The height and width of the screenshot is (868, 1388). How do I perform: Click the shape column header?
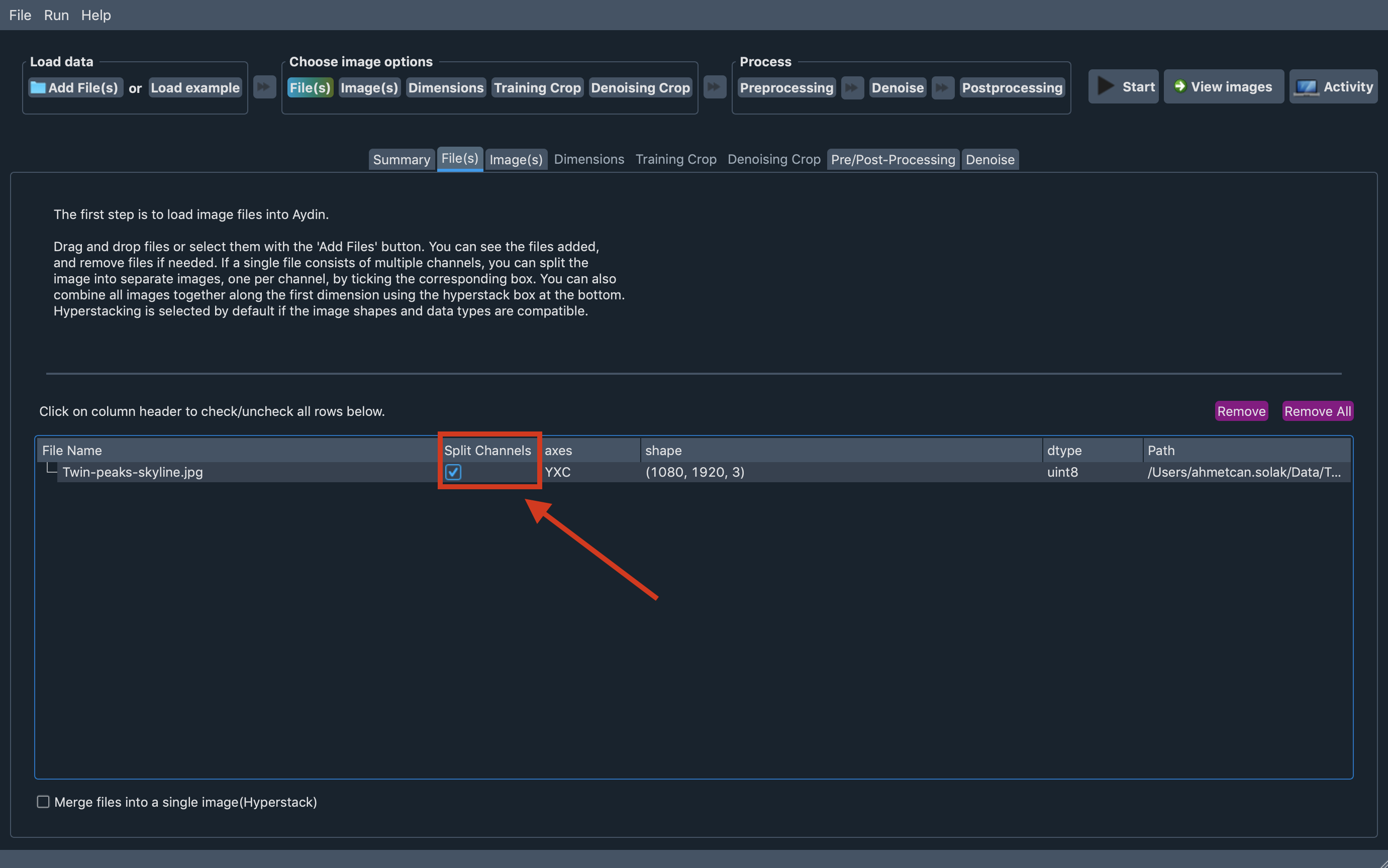[x=841, y=451]
